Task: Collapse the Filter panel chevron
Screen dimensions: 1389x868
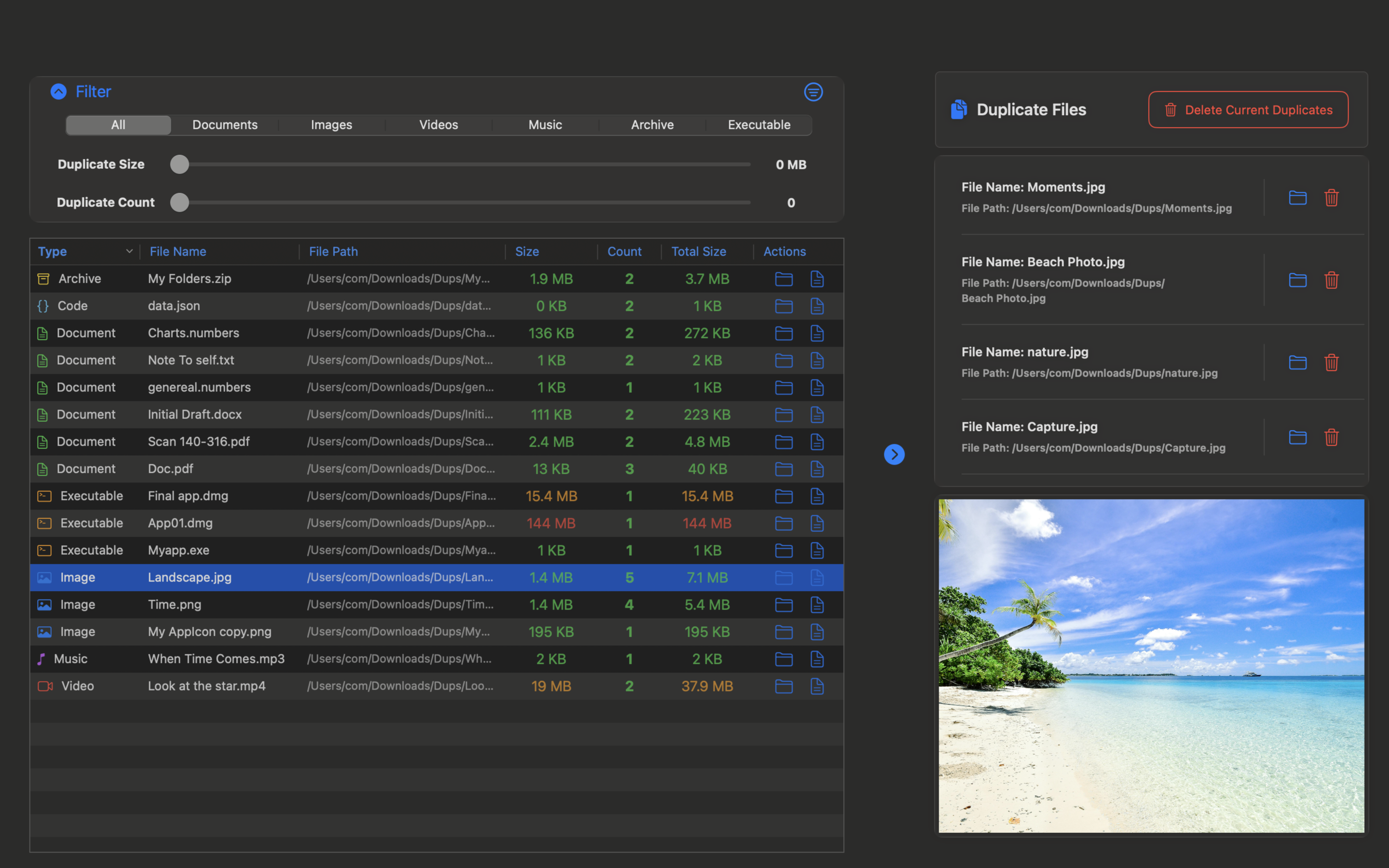Action: pyautogui.click(x=58, y=92)
